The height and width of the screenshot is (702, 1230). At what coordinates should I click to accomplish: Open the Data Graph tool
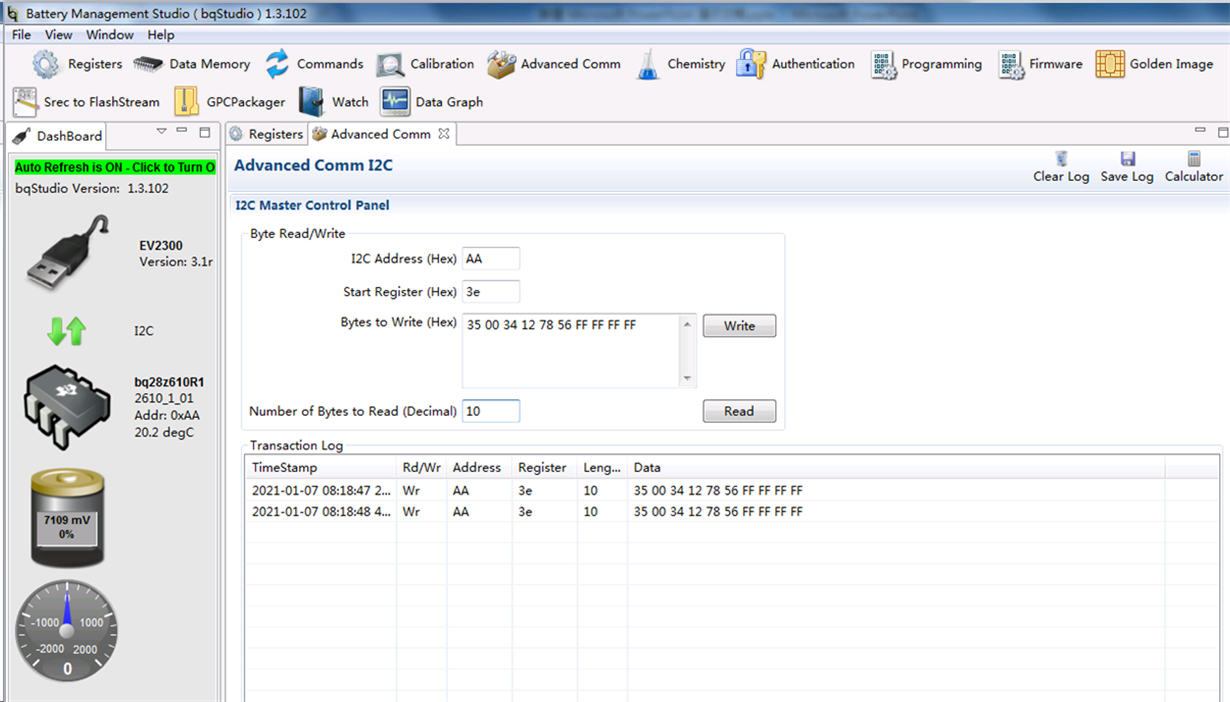coord(431,102)
